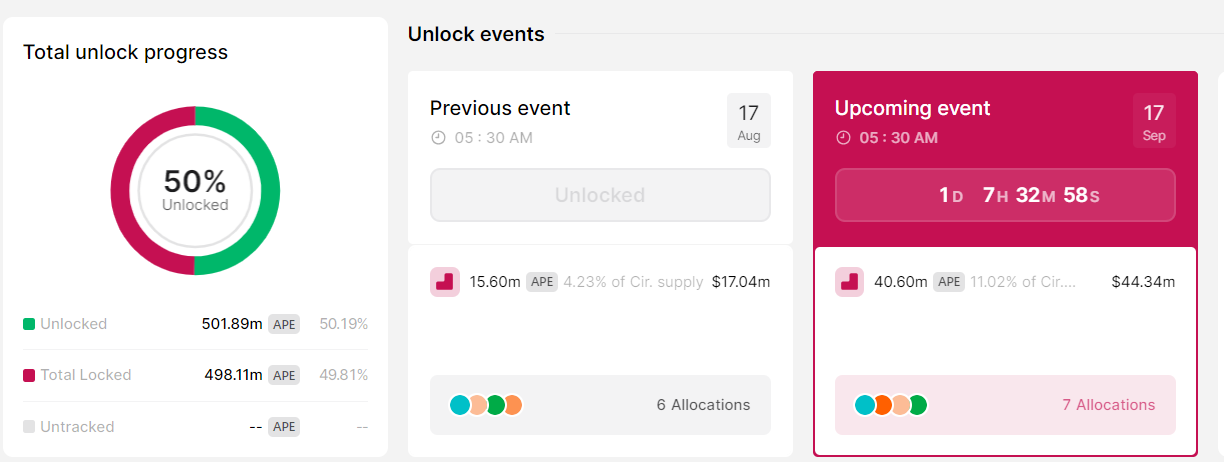Click the clock icon under Upcoming event

click(843, 138)
